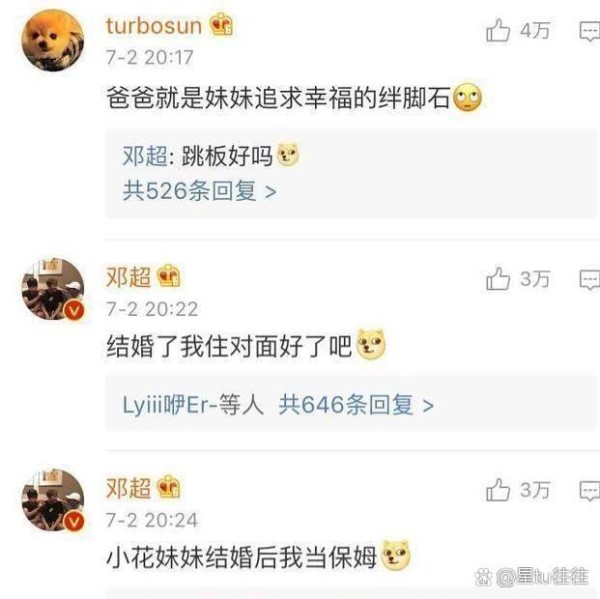Like 邓超's 20:22 comment
Viewport: 600px width, 599px height.
pos(498,278)
